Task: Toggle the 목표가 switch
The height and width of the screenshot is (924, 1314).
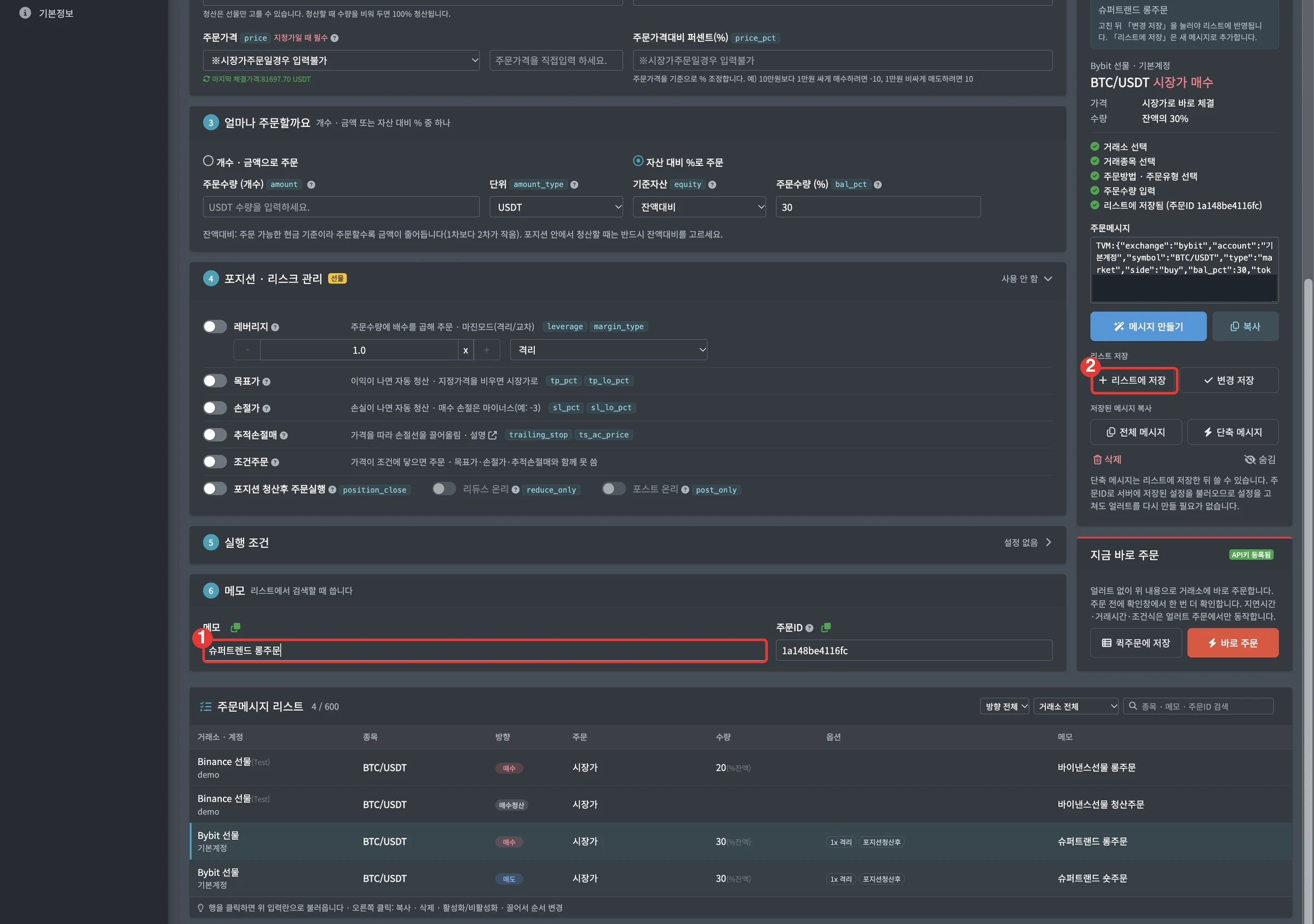Action: (215, 381)
